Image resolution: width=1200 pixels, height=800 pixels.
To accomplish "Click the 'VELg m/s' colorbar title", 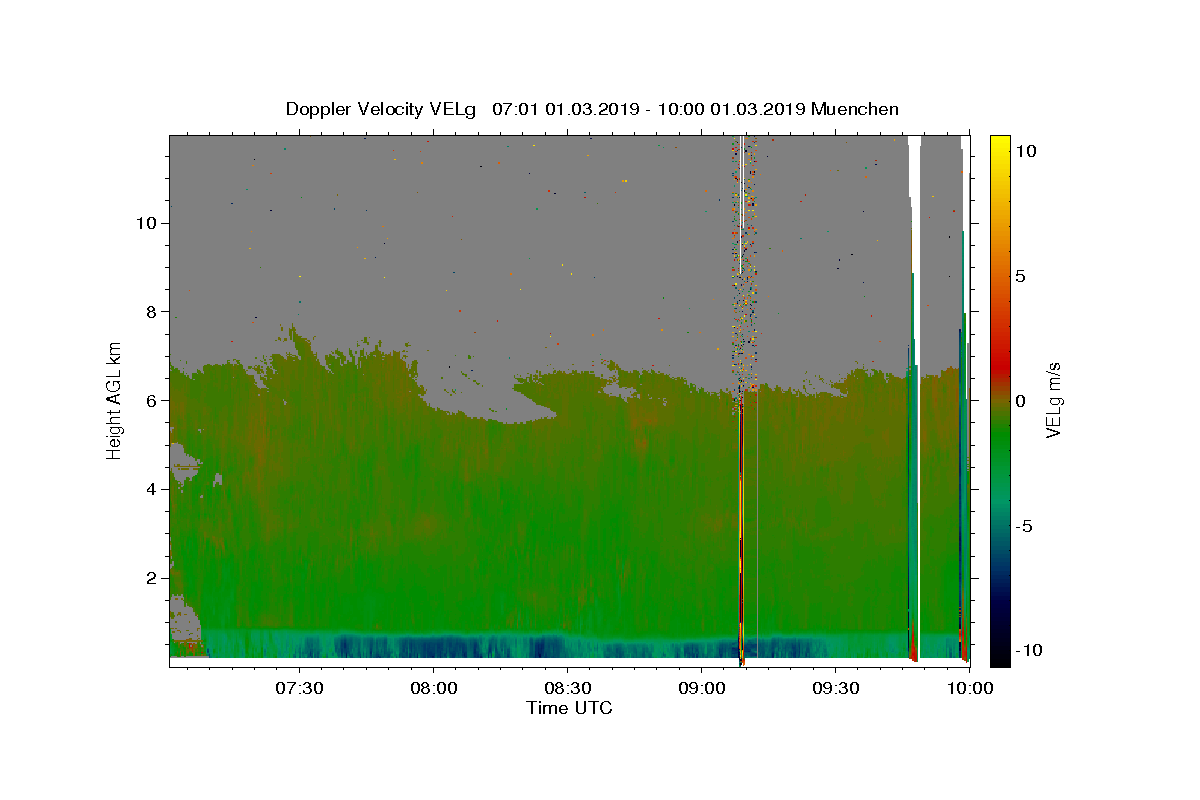I will (x=1054, y=401).
